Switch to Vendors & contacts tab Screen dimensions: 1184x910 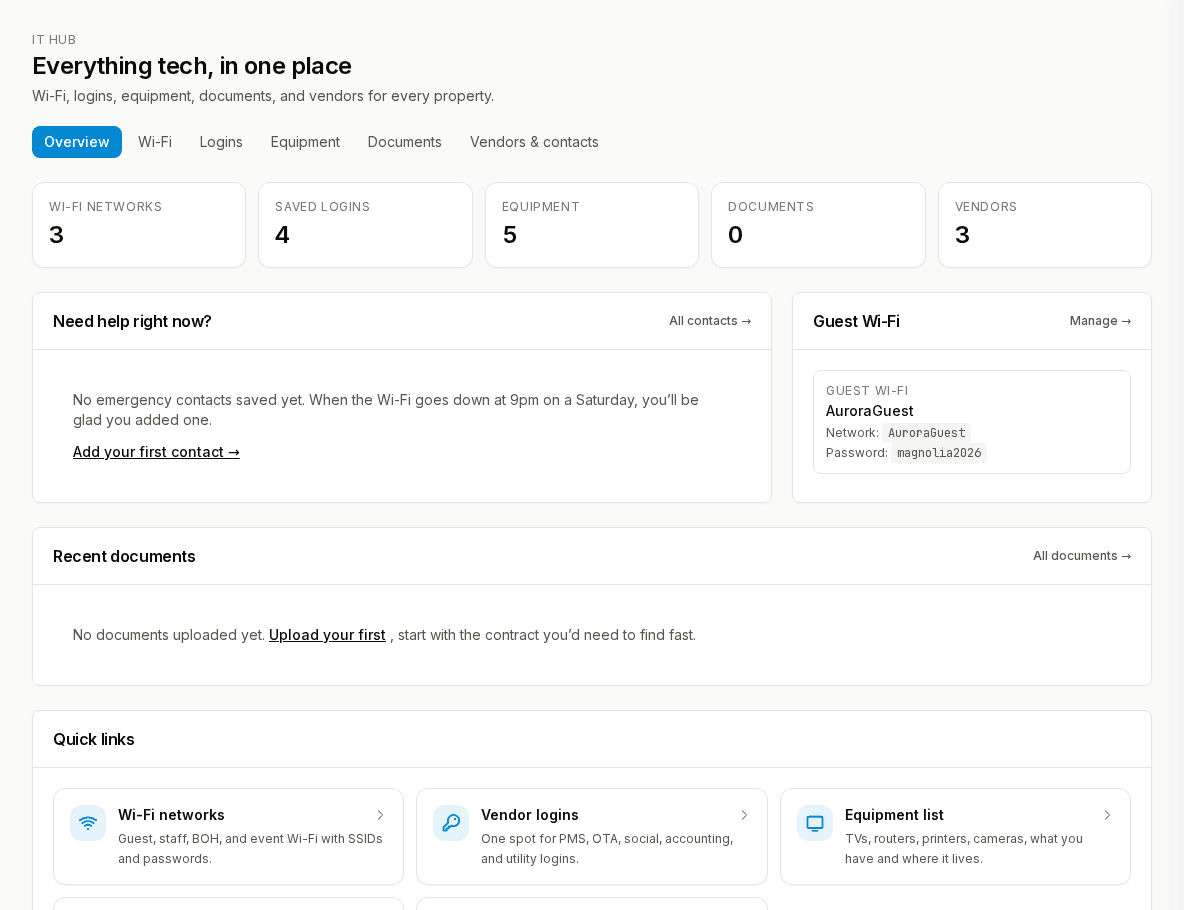click(x=534, y=142)
